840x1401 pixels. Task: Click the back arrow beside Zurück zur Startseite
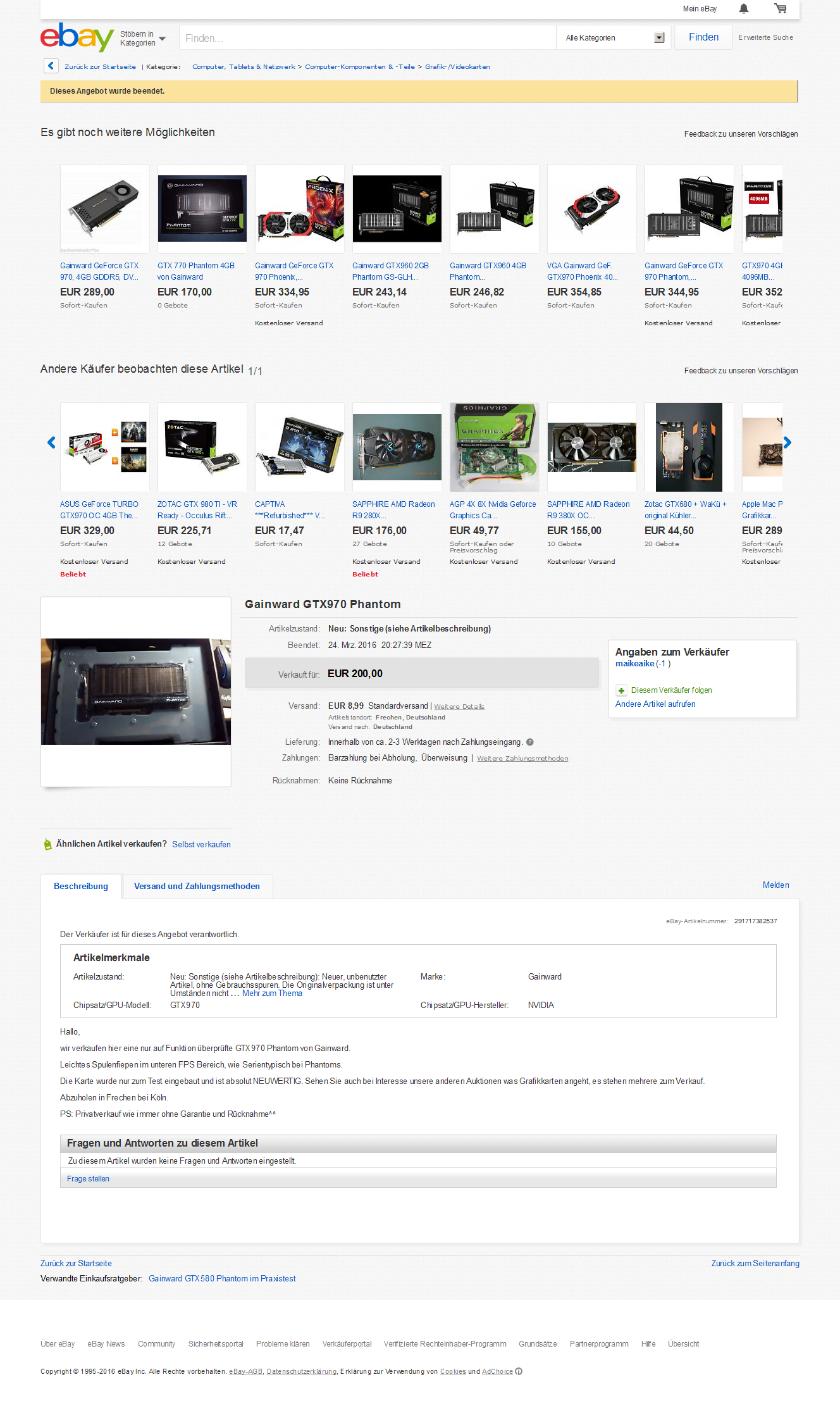click(x=51, y=66)
